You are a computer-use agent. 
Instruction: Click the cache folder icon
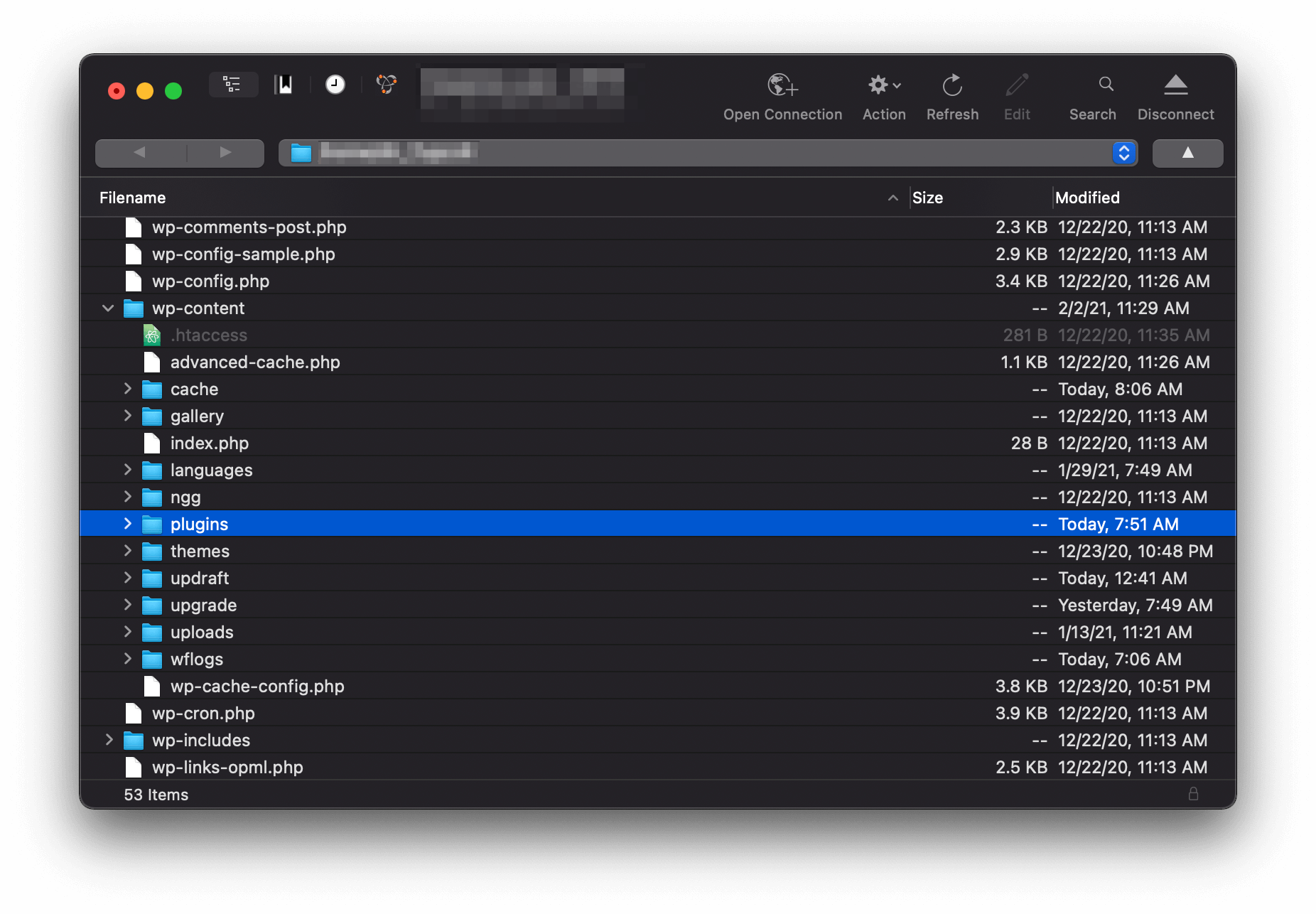[152, 389]
